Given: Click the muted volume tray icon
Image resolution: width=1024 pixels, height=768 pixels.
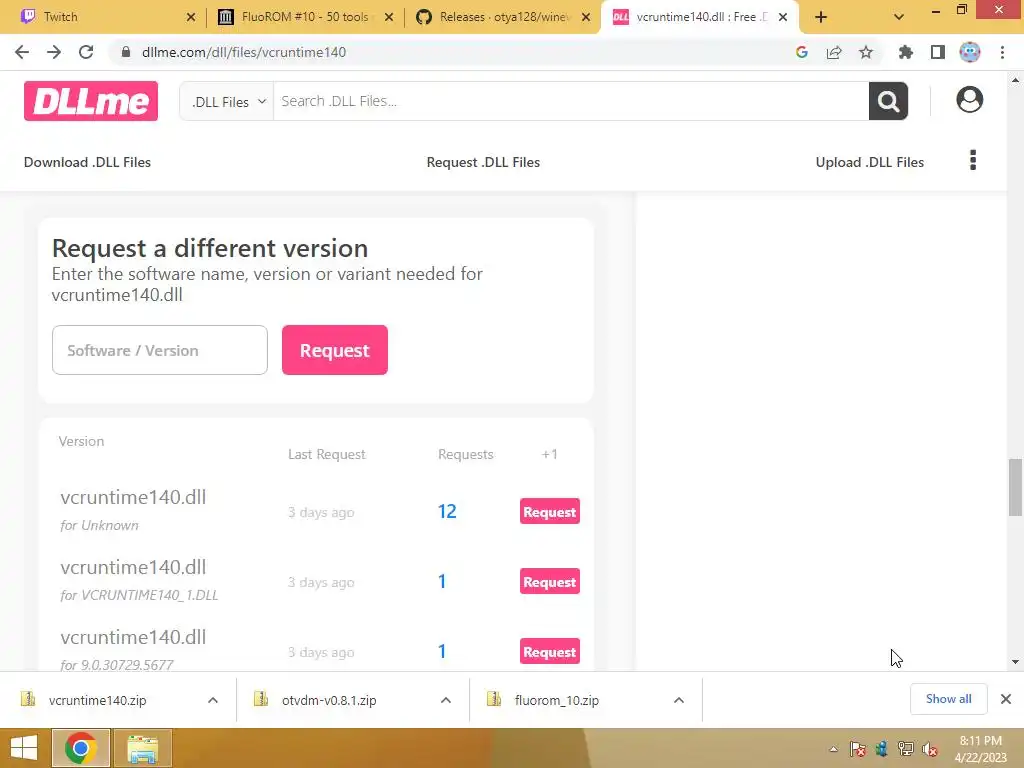Looking at the screenshot, I should (929, 749).
